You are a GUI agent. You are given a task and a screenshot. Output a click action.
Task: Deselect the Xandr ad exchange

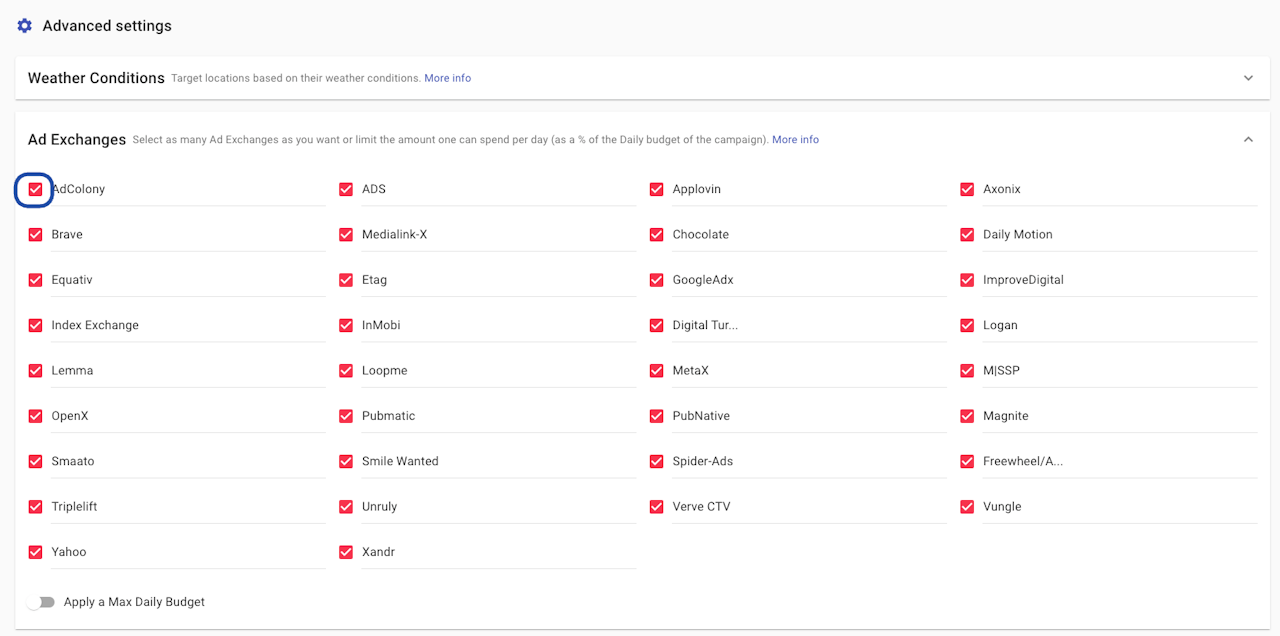click(346, 552)
